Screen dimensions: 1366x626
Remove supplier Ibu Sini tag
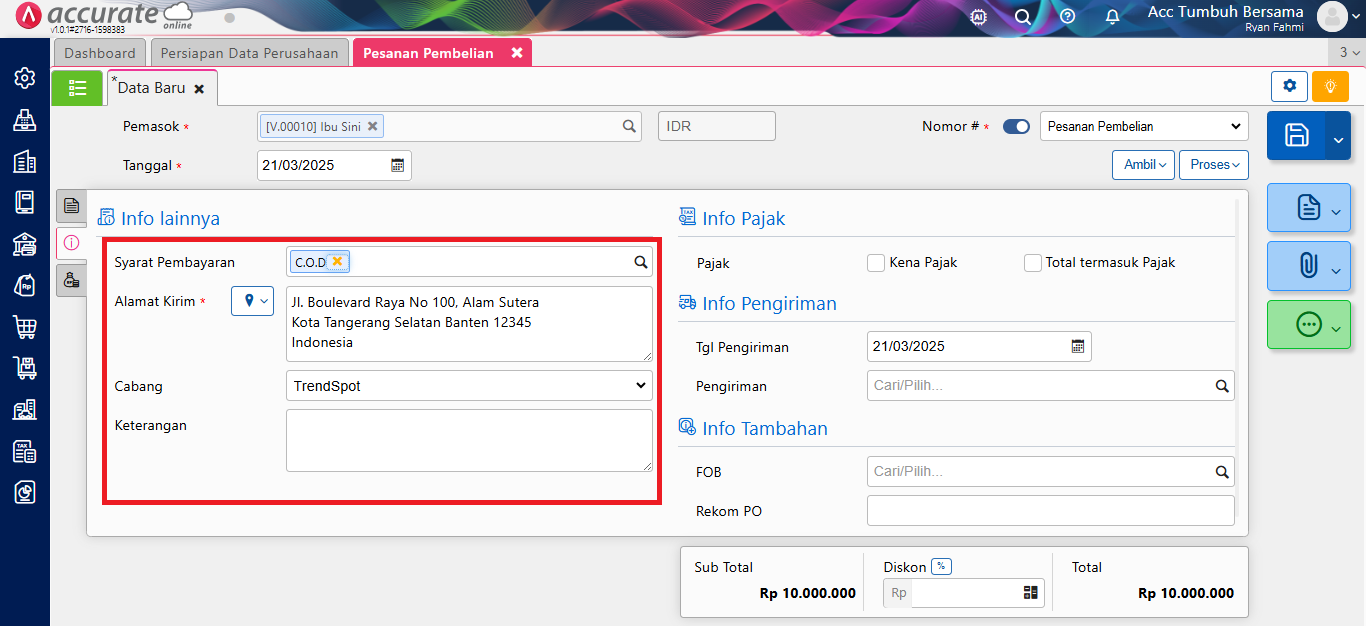pyautogui.click(x=372, y=126)
